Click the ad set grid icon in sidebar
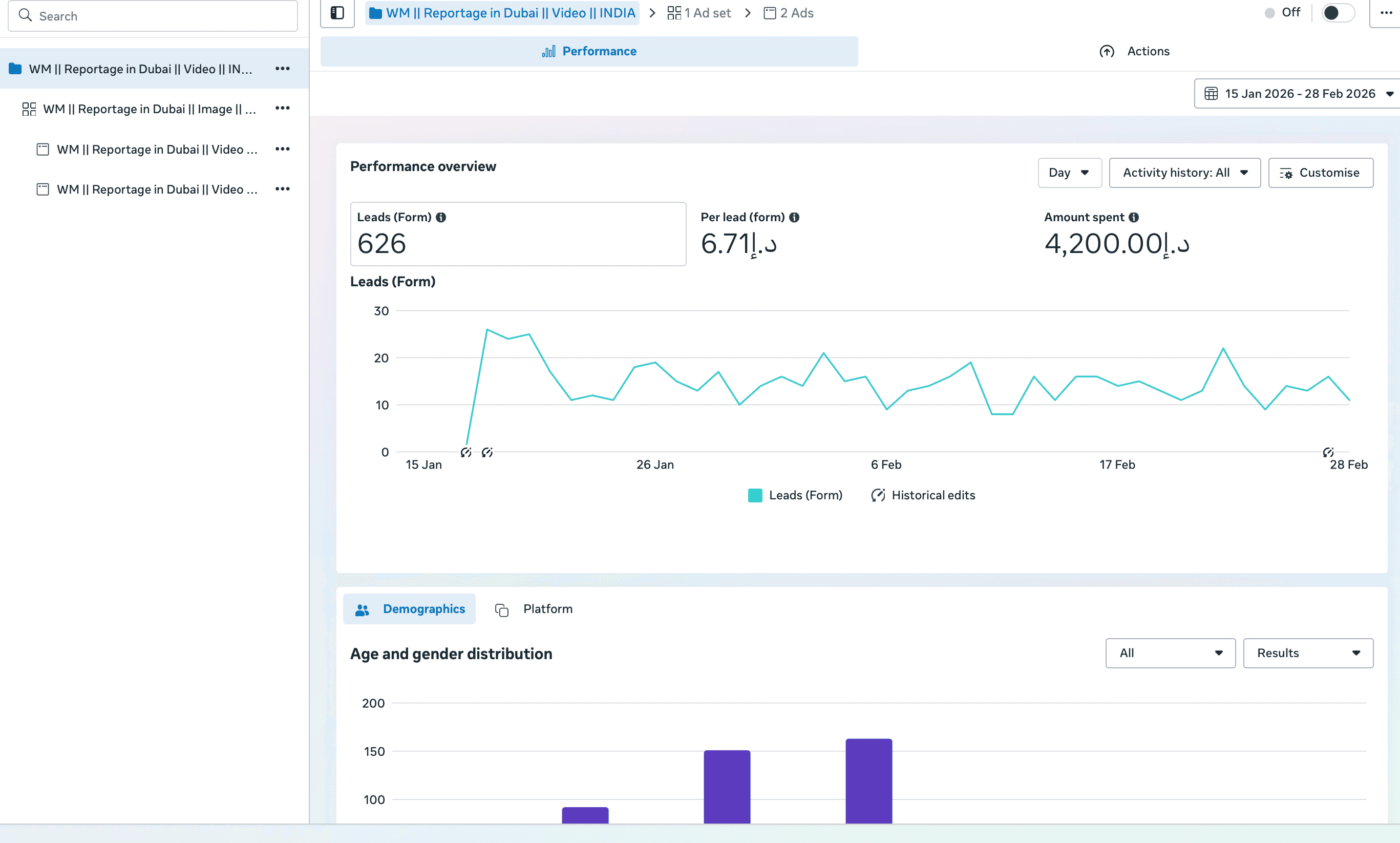 (x=29, y=109)
